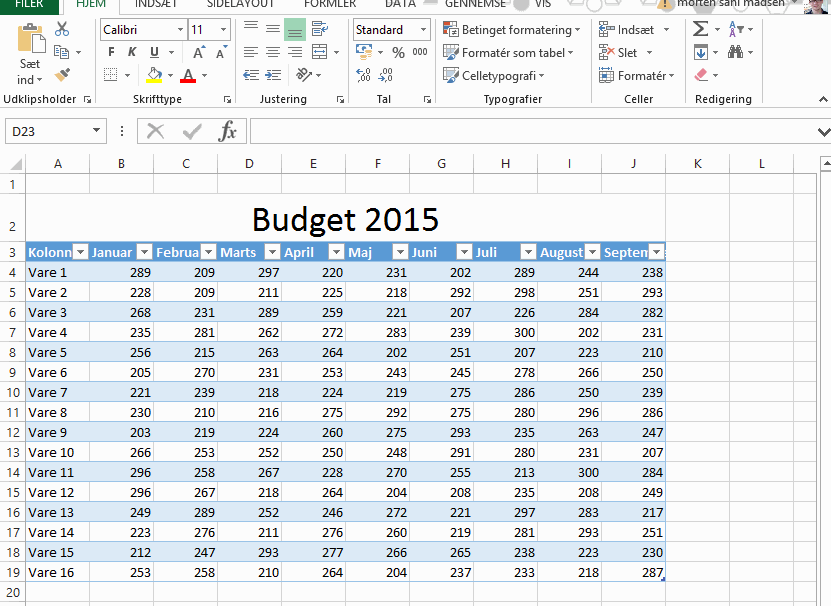
Task: Click Formatér som tabel button
Action: point(510,52)
